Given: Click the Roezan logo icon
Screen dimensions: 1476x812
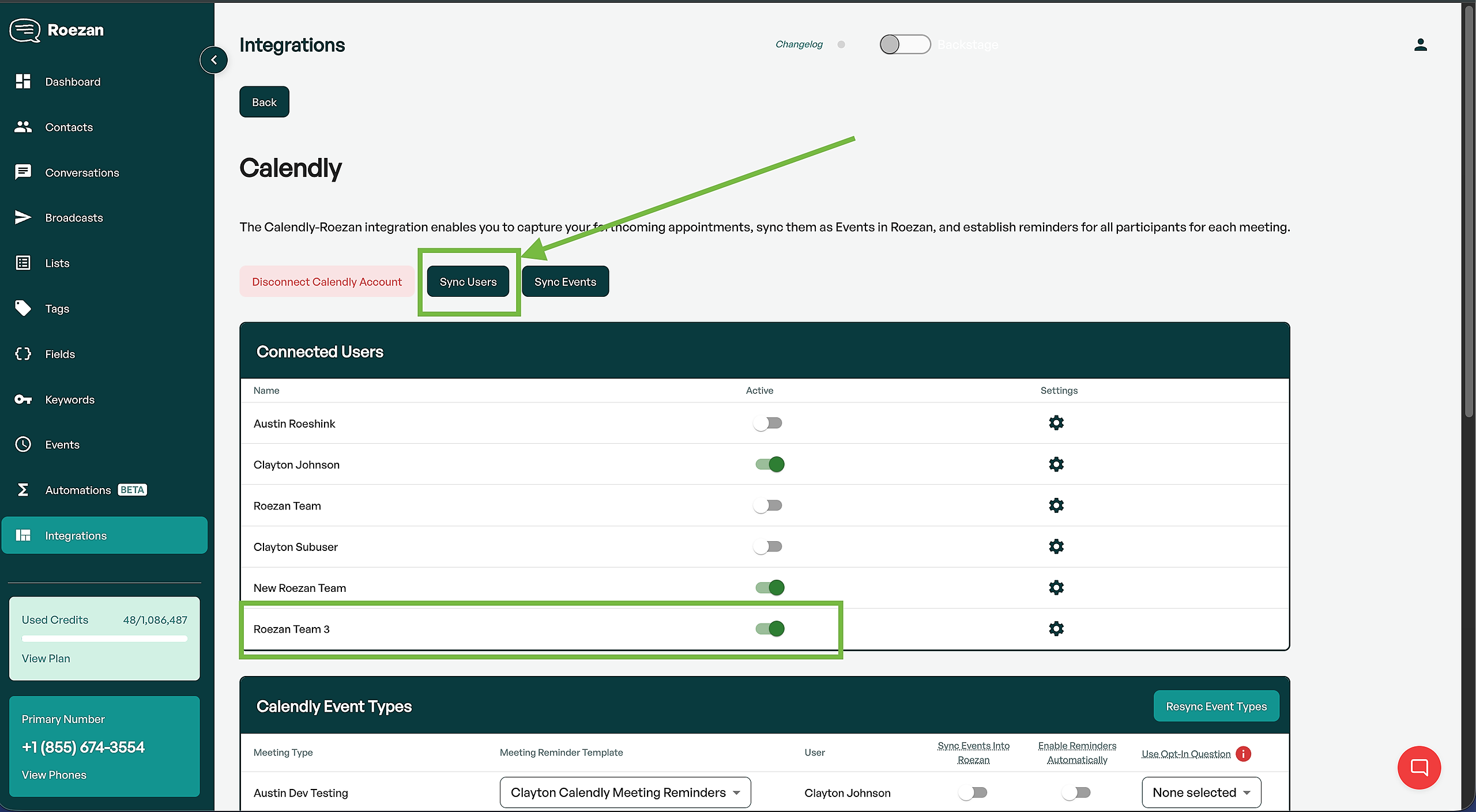Looking at the screenshot, I should (x=25, y=30).
